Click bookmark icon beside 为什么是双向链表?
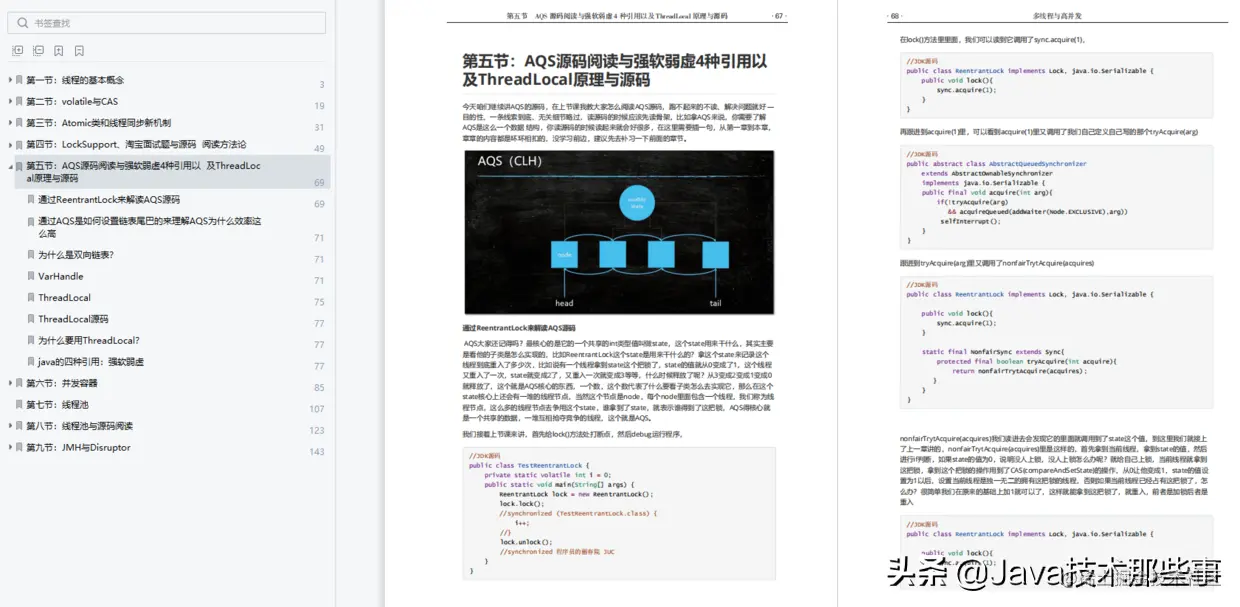The image size is (1240, 607). pos(31,255)
